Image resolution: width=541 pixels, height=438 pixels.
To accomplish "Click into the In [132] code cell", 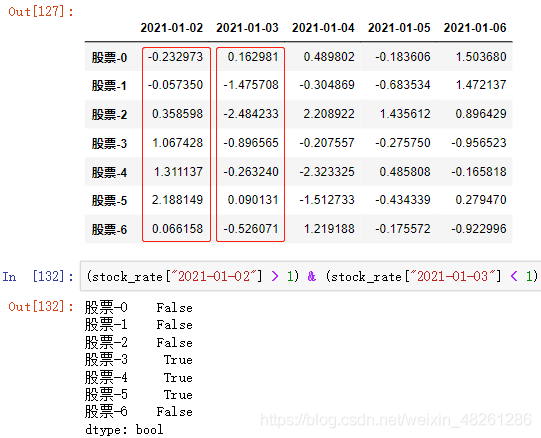I will (311, 276).
